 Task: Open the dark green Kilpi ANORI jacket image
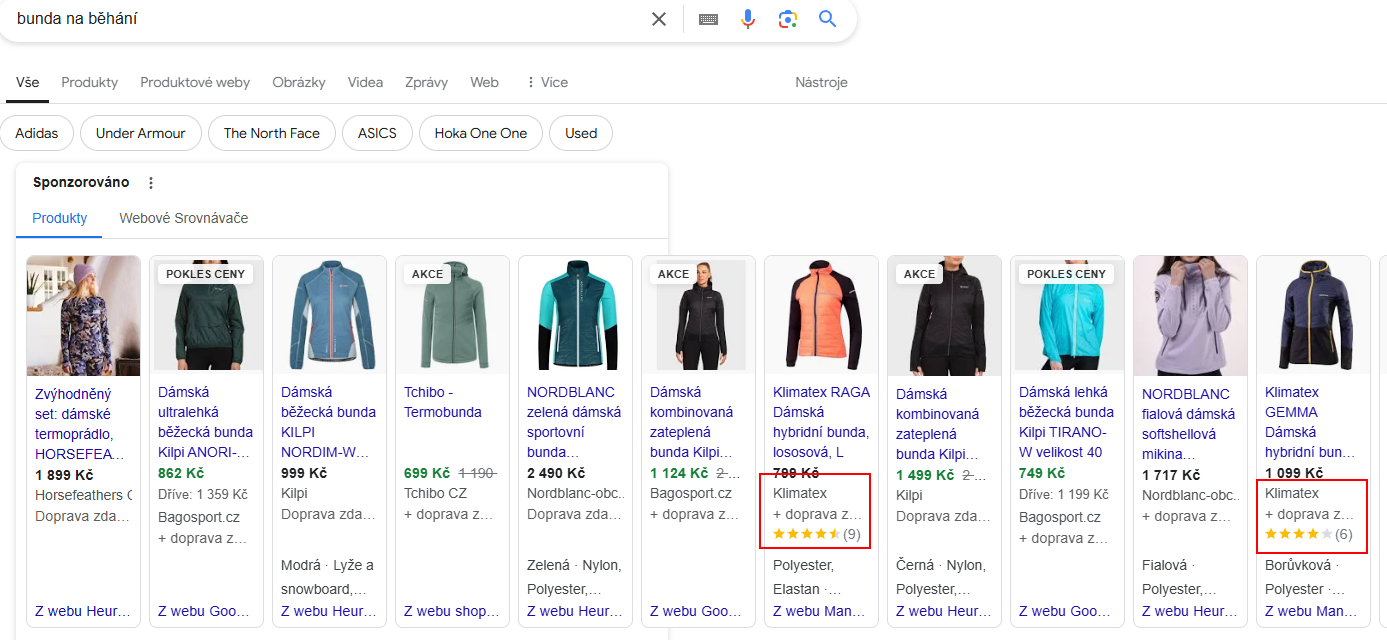(x=207, y=315)
